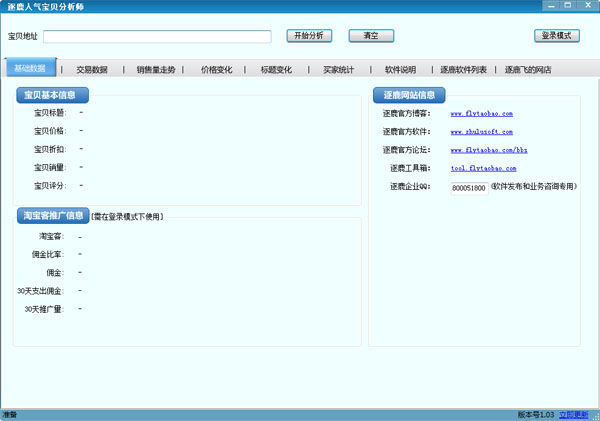Open the 软件说明 tab
Viewport: 600px width, 421px height.
click(400, 70)
